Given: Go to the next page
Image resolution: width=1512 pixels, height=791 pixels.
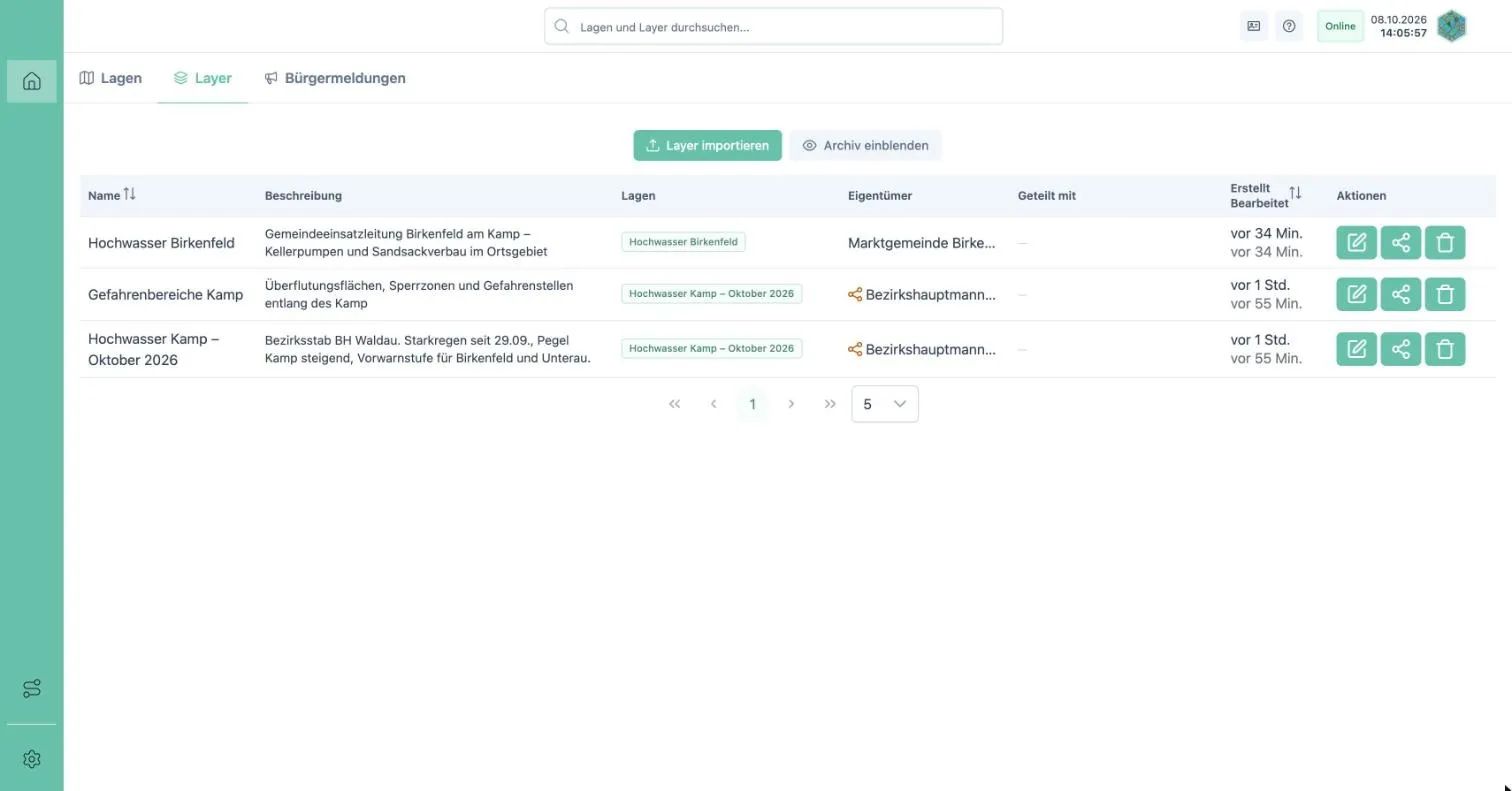Looking at the screenshot, I should pos(791,404).
